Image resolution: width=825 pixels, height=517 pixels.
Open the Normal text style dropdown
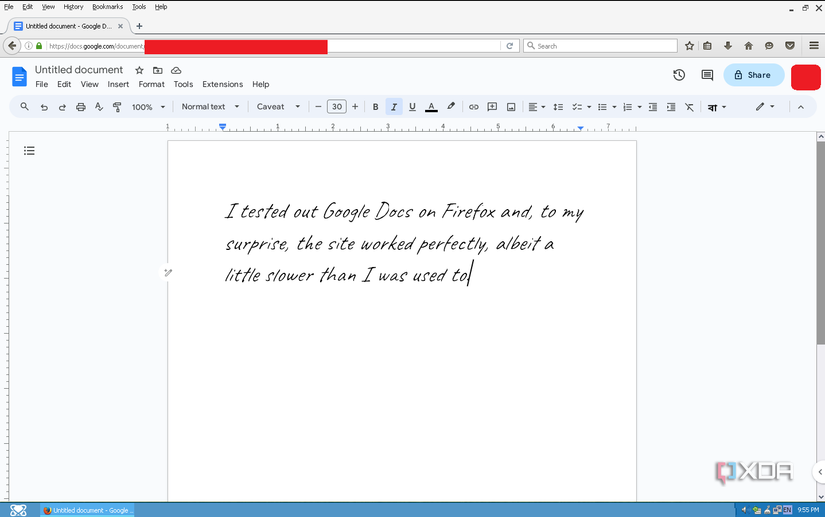click(210, 107)
